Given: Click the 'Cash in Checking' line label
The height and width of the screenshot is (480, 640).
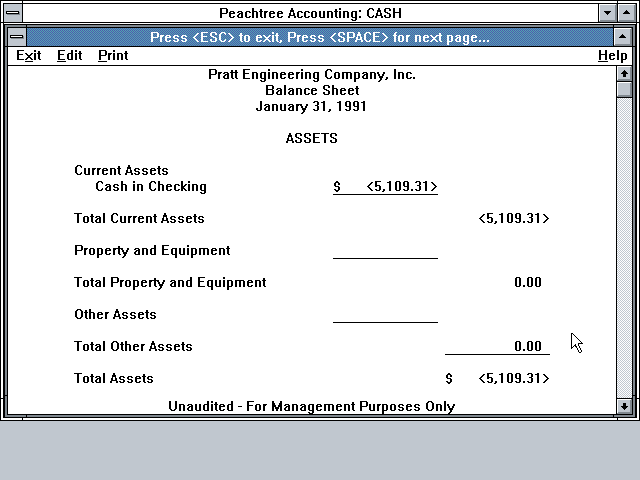Looking at the screenshot, I should (151, 187).
